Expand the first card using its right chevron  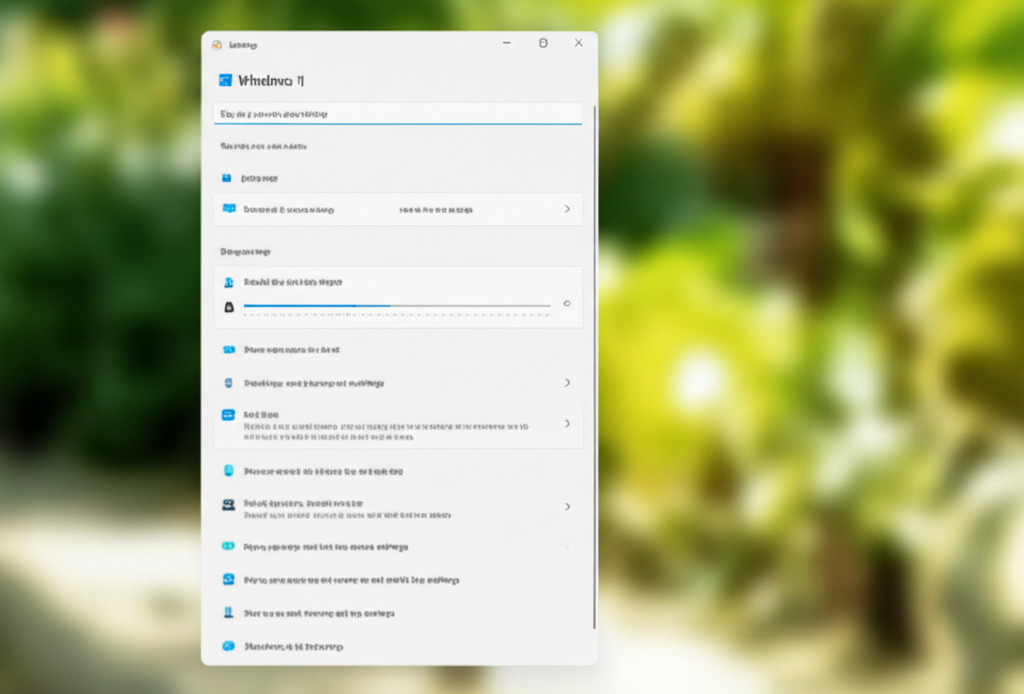coord(567,209)
